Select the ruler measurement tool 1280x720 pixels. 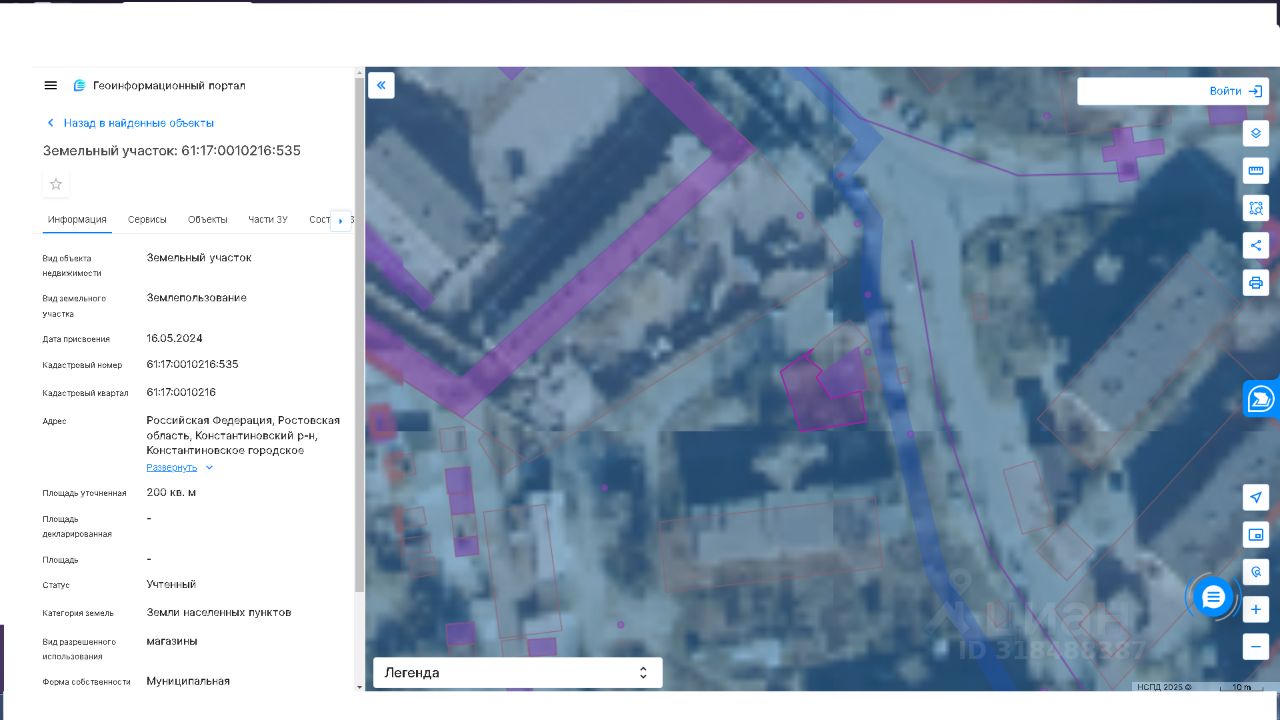(1256, 171)
